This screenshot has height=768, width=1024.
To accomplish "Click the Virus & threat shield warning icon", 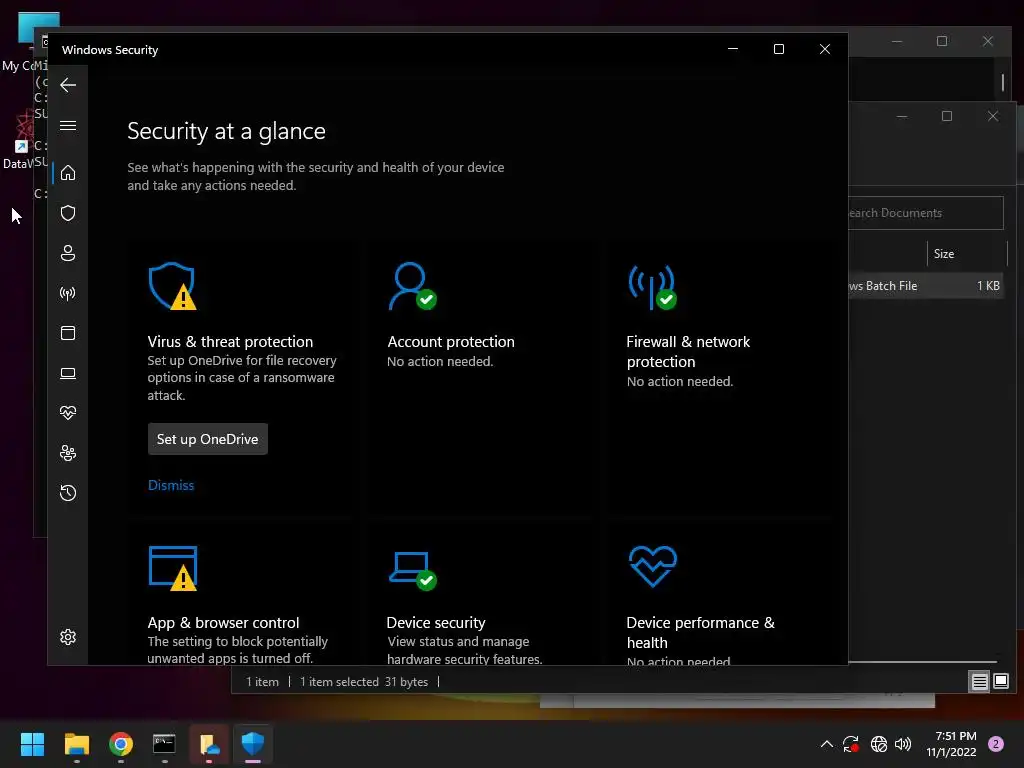I will click(x=172, y=286).
